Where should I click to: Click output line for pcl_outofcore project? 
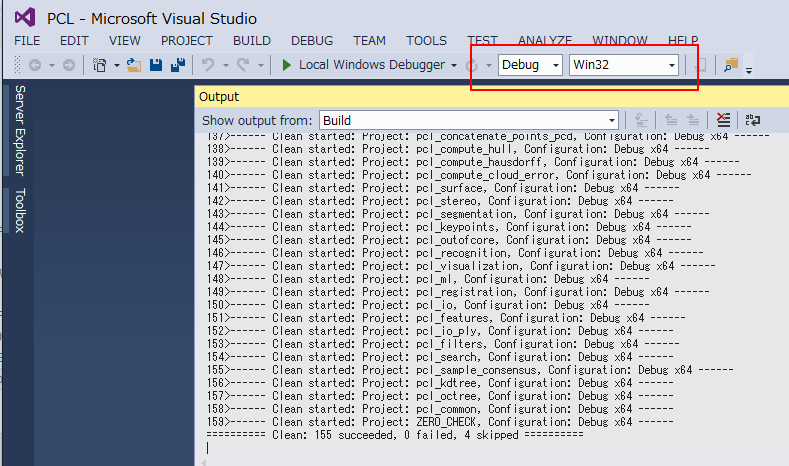coord(448,241)
